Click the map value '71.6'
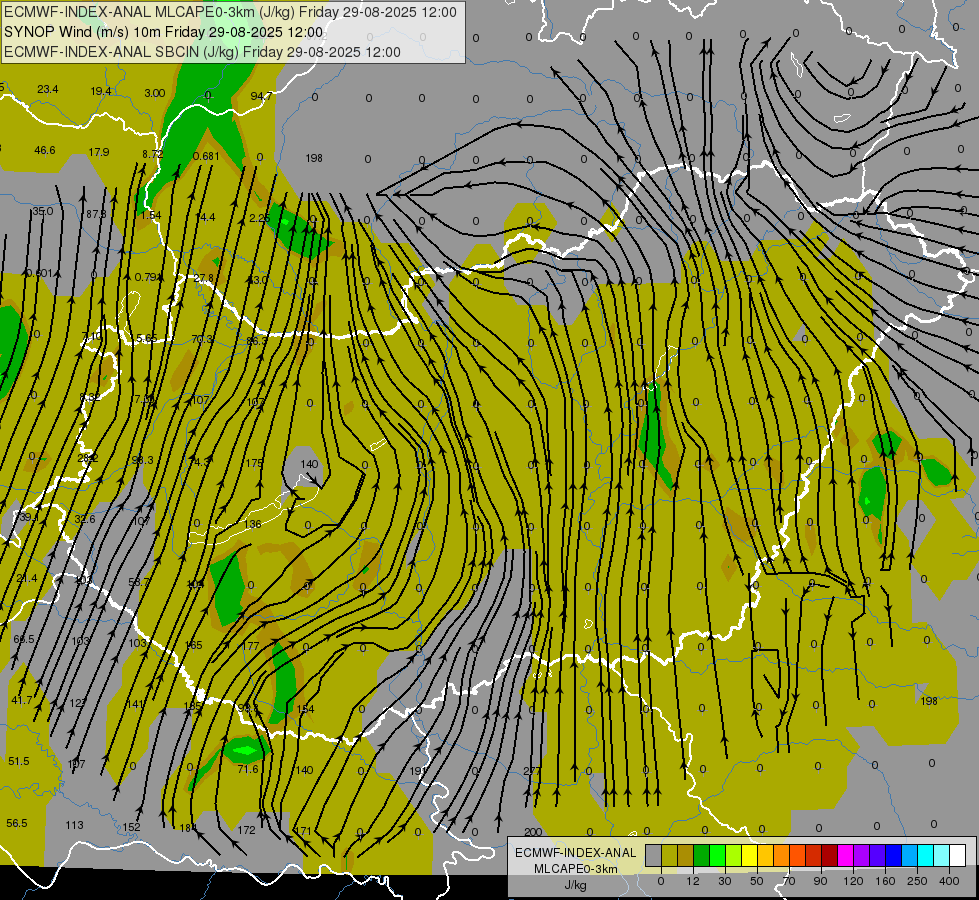The width and height of the screenshot is (979, 900). pos(248,769)
